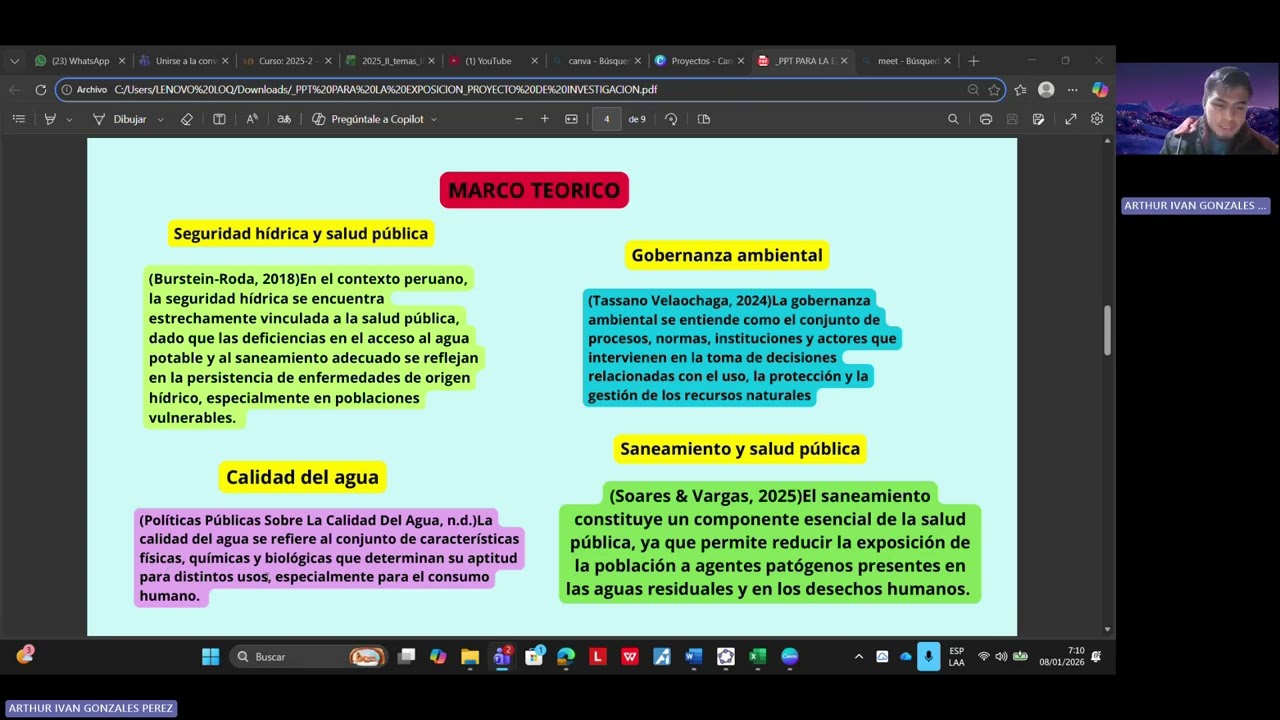Zoom out with the minus button
Viewport: 1280px width, 720px height.
tap(518, 119)
